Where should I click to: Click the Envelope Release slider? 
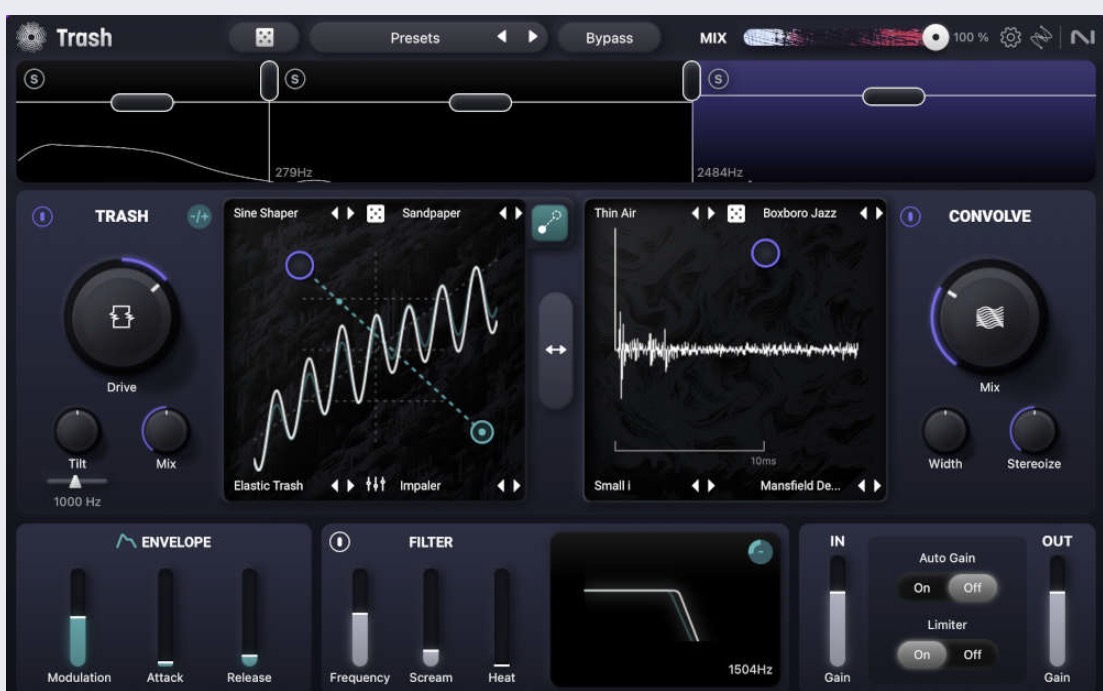249,617
